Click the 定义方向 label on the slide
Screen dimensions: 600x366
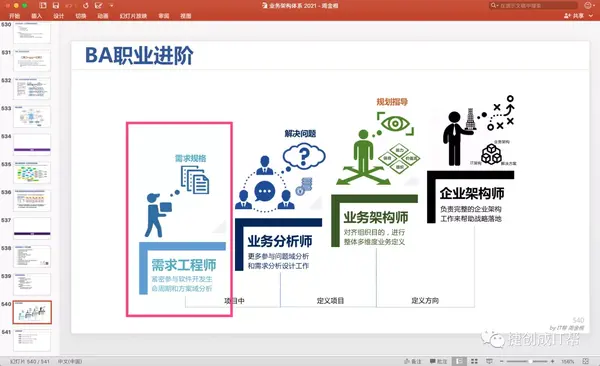click(425, 301)
